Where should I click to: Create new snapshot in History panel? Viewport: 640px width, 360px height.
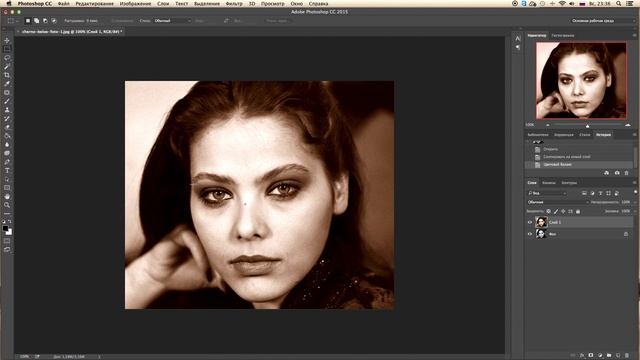617,173
